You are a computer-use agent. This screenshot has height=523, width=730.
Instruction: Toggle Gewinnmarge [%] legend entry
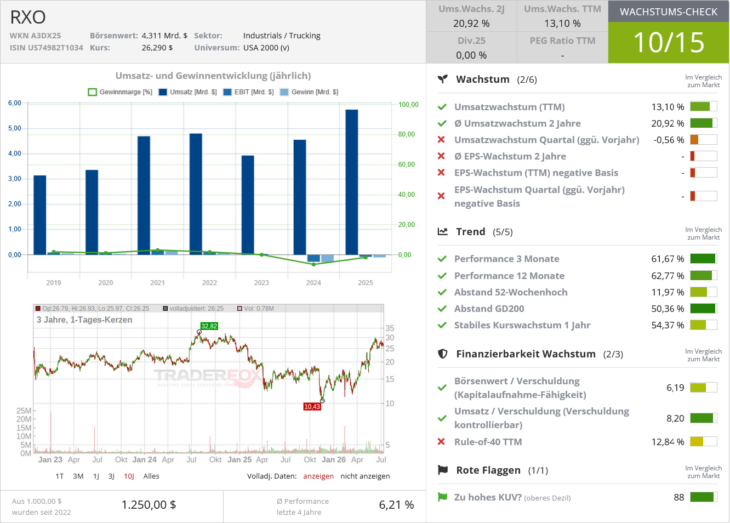pyautogui.click(x=120, y=92)
